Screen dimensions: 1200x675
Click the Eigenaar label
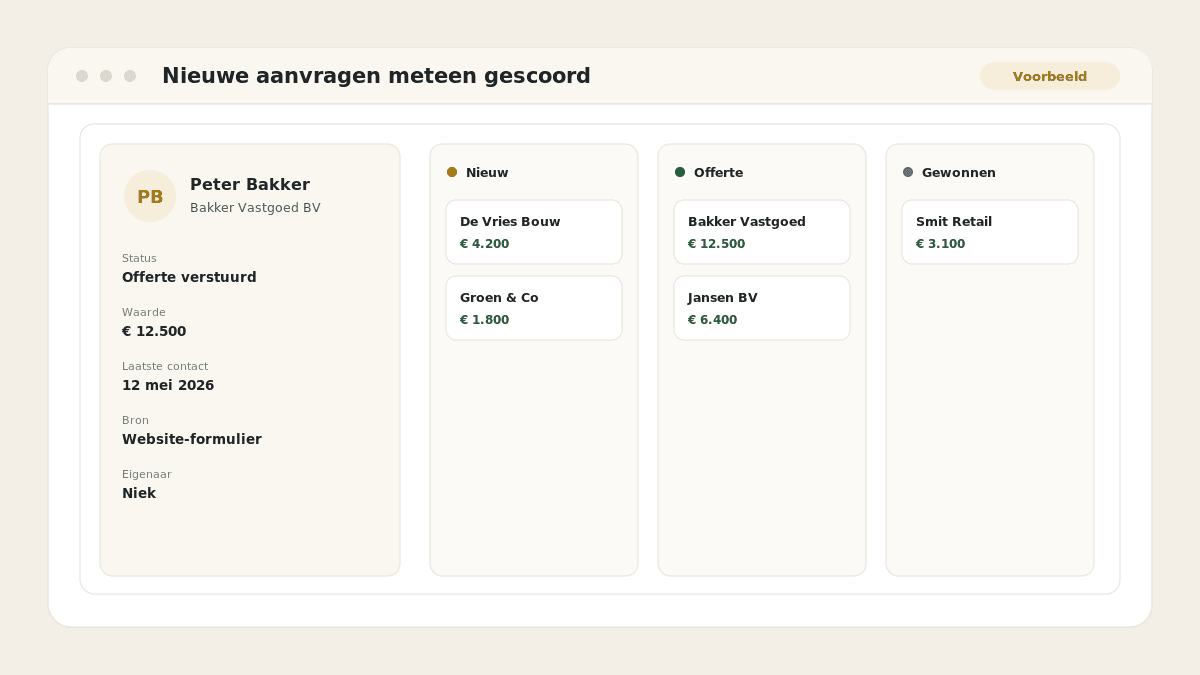[x=146, y=474]
